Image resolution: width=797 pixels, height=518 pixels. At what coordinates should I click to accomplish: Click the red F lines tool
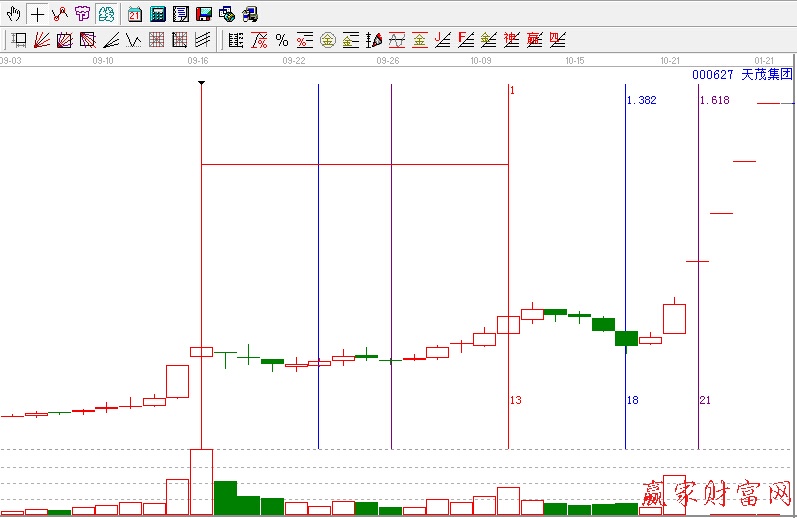(x=465, y=40)
